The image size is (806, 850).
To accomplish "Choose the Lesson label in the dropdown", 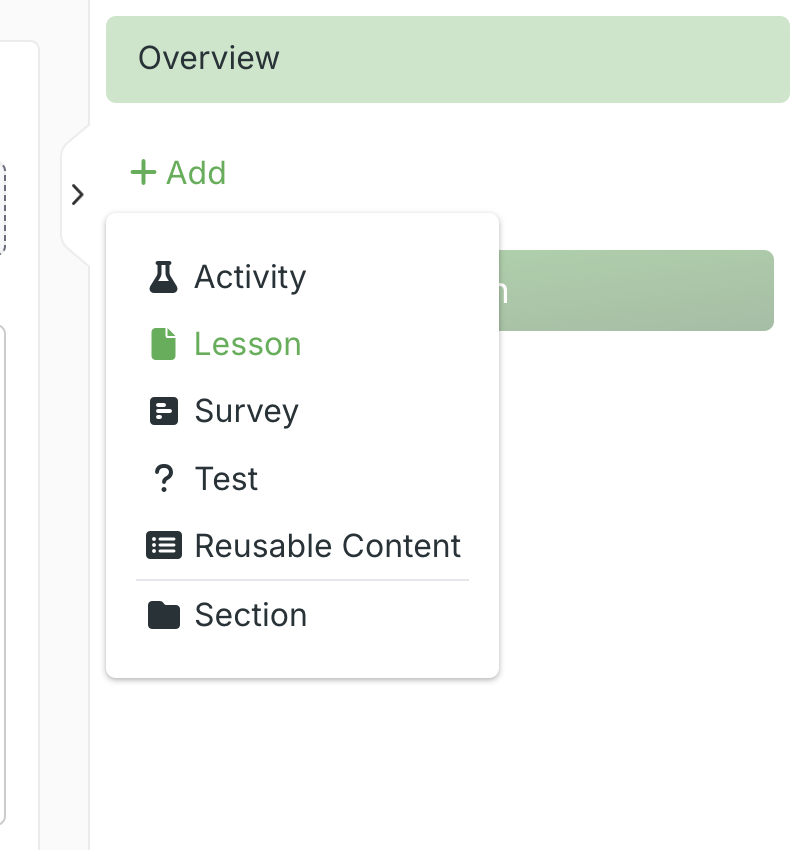I will point(247,344).
